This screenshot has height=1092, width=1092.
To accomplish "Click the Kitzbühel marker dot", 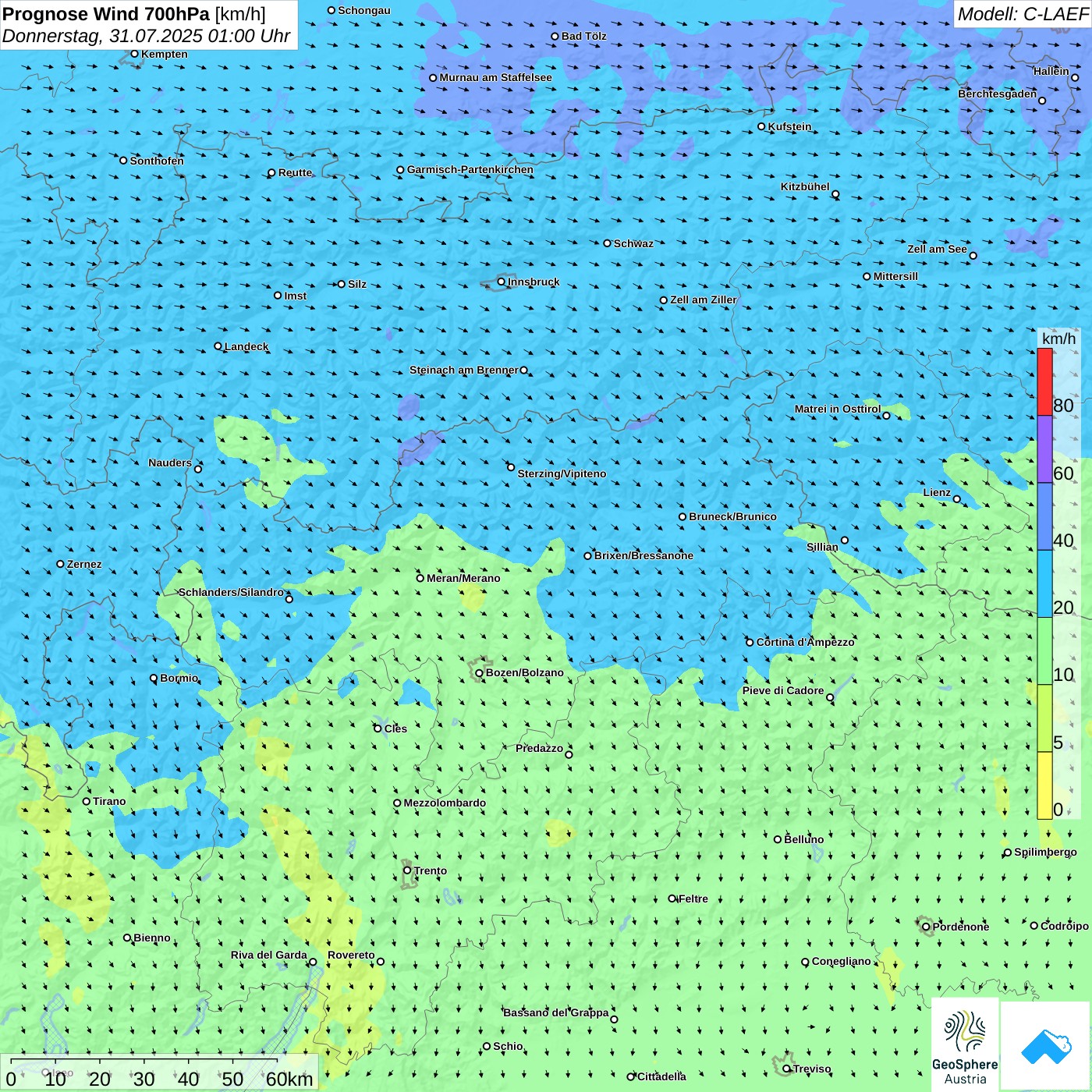I will 835,194.
